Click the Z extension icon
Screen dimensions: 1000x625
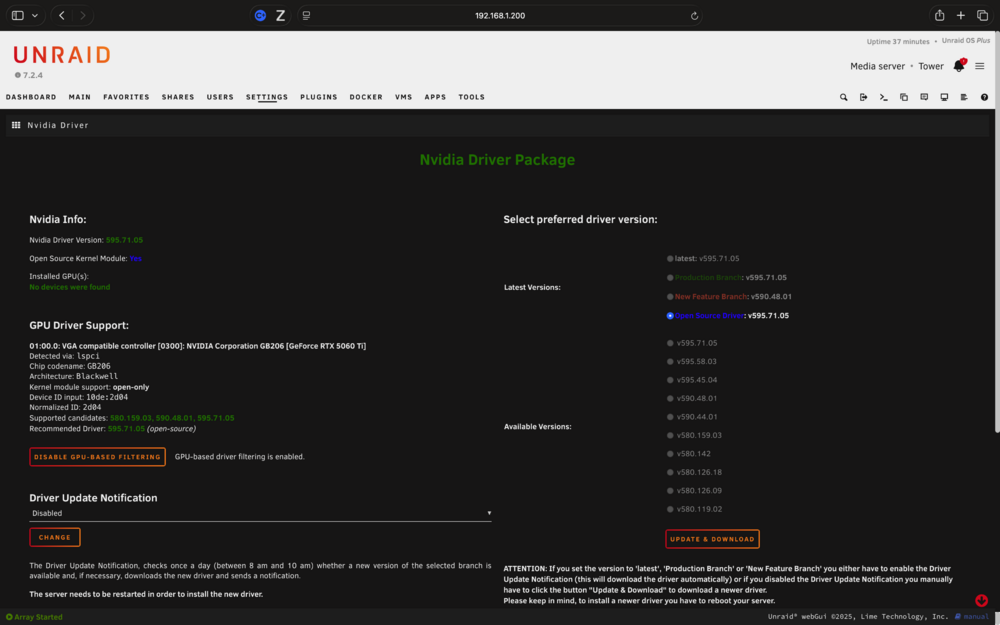[280, 15]
